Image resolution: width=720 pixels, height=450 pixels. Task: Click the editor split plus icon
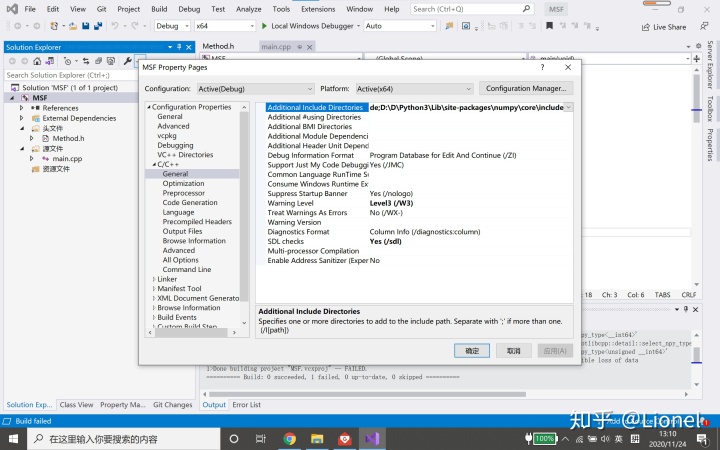697,59
